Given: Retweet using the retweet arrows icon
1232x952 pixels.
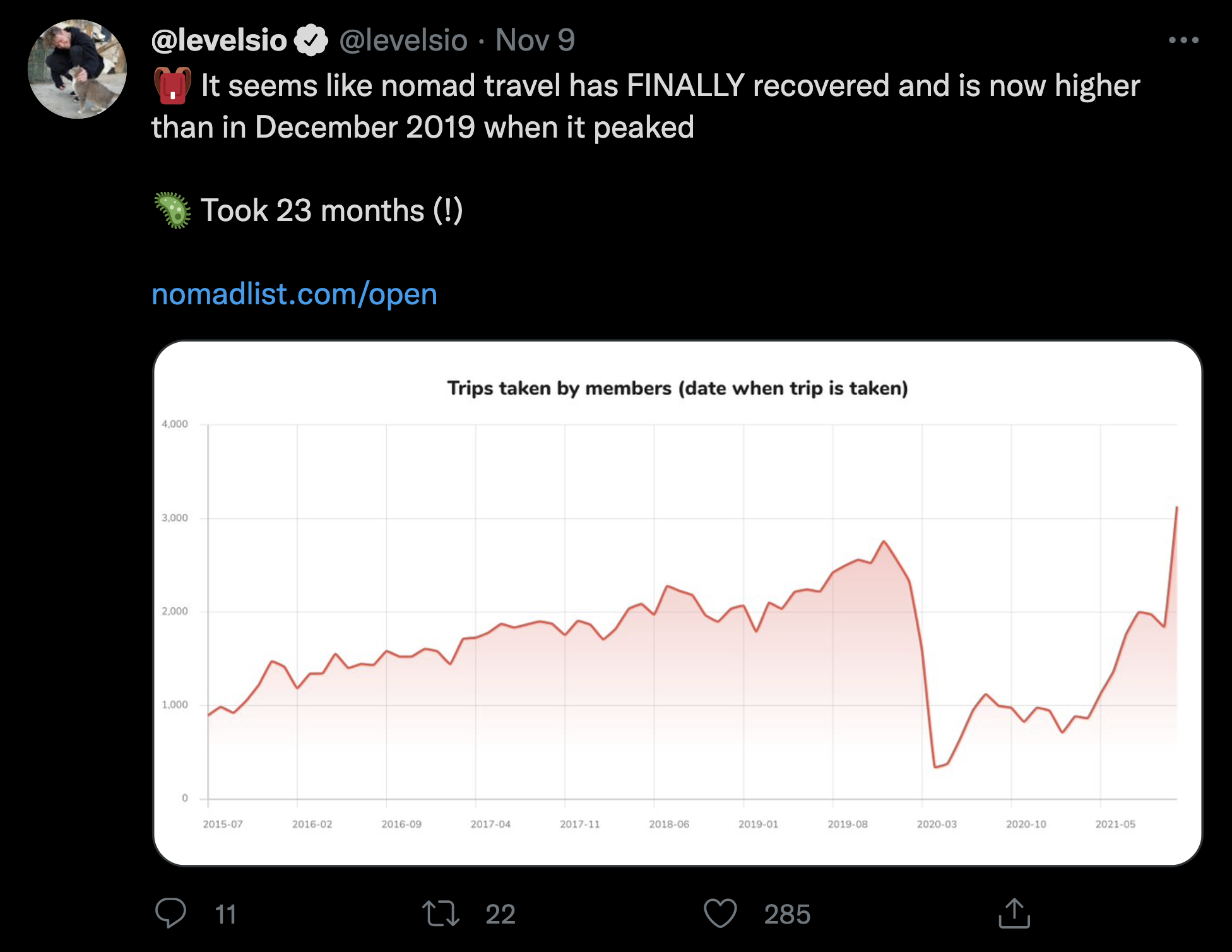Looking at the screenshot, I should pyautogui.click(x=441, y=913).
